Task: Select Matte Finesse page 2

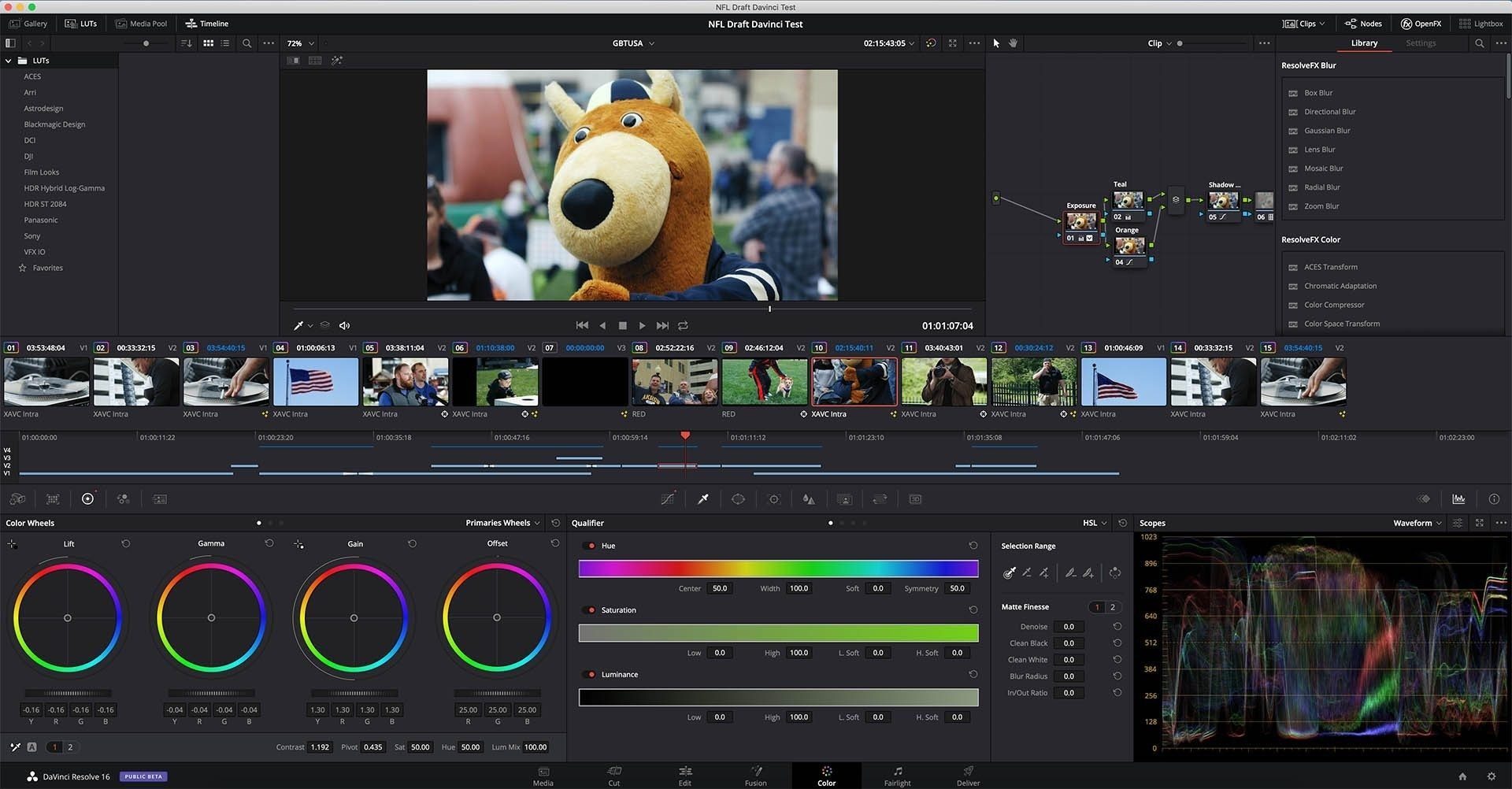Action: [x=1113, y=607]
